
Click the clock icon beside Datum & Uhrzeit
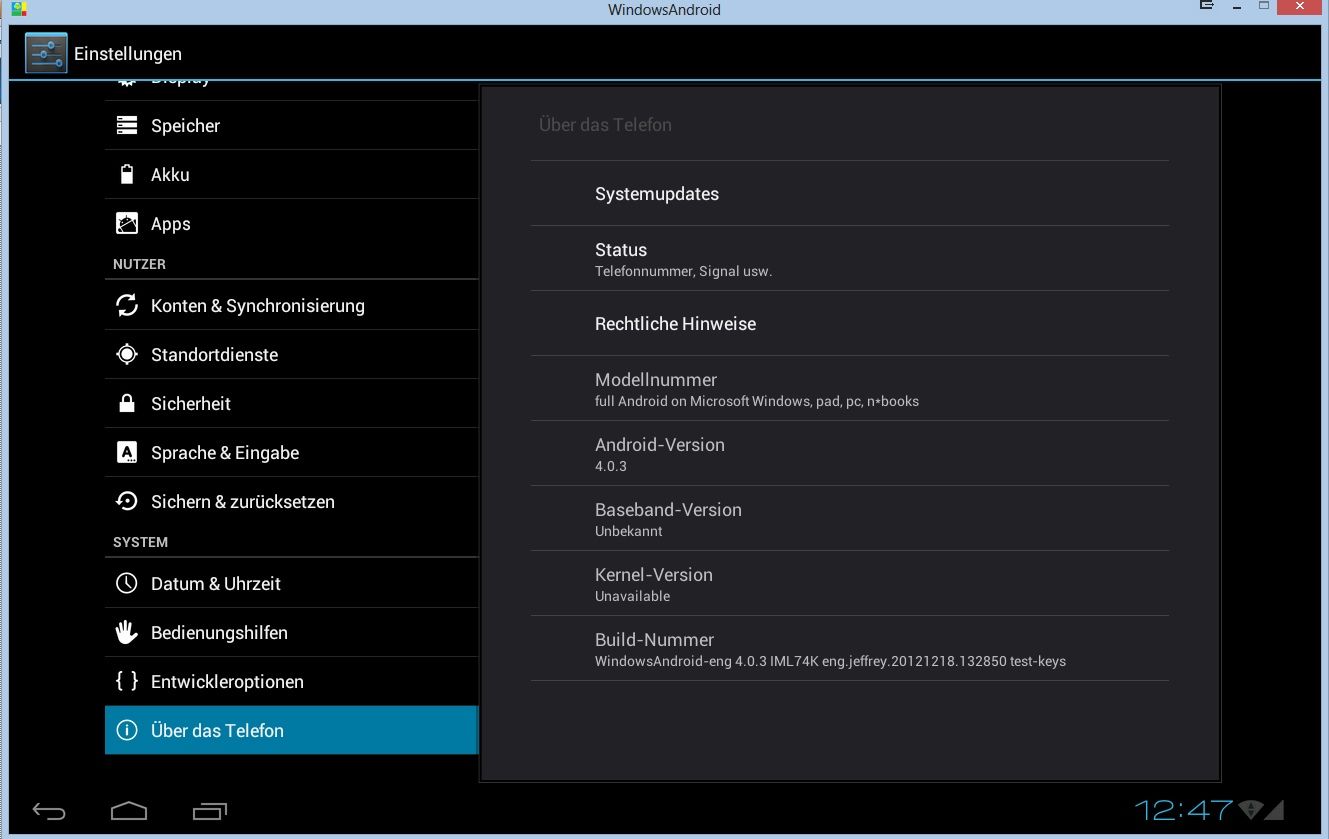point(127,583)
